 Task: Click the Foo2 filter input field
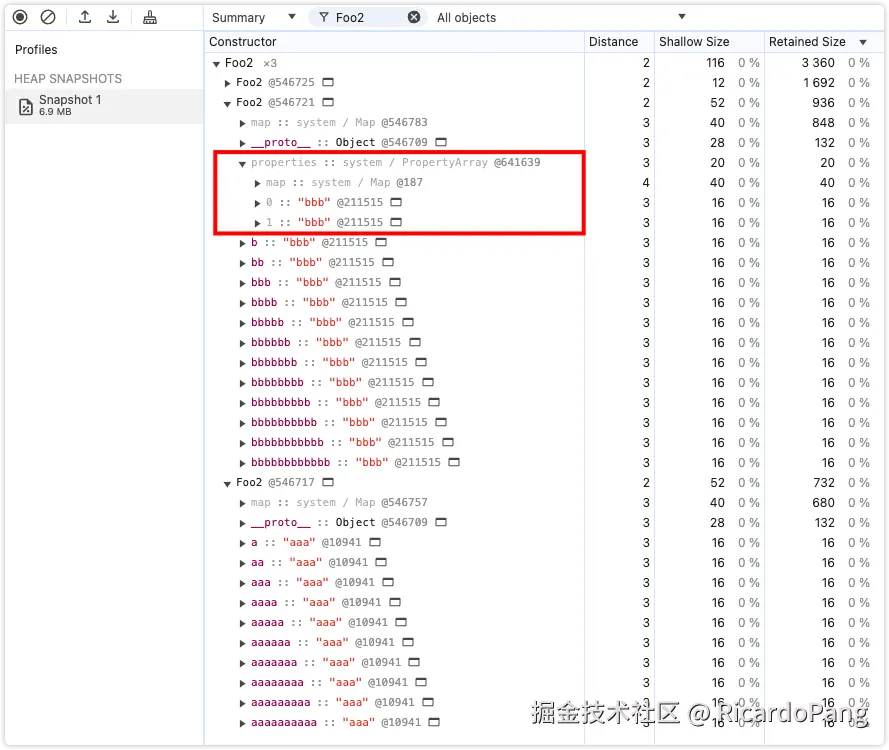tap(367, 17)
